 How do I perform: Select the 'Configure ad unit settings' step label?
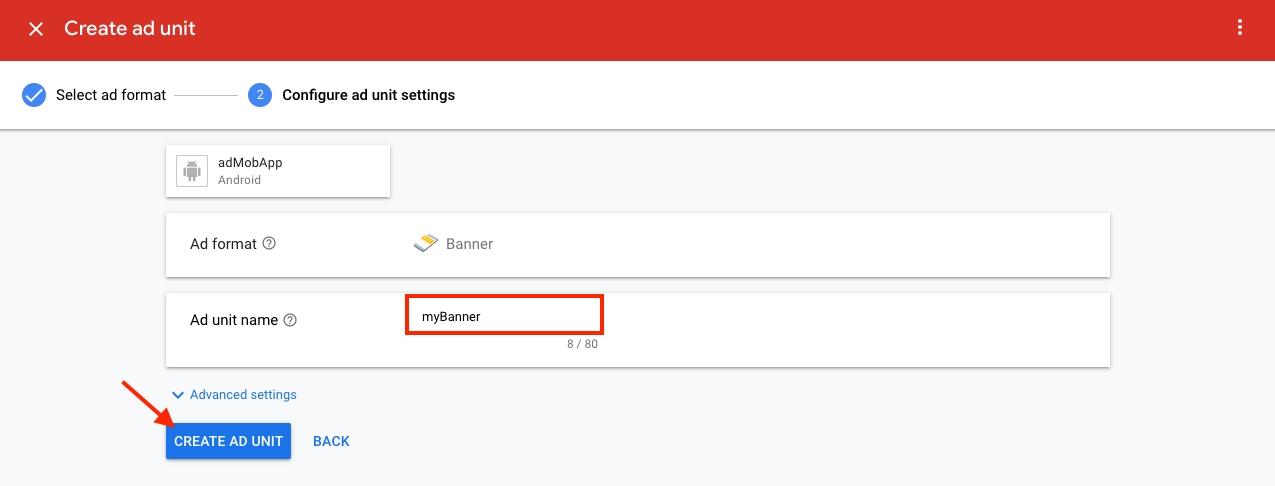click(368, 95)
